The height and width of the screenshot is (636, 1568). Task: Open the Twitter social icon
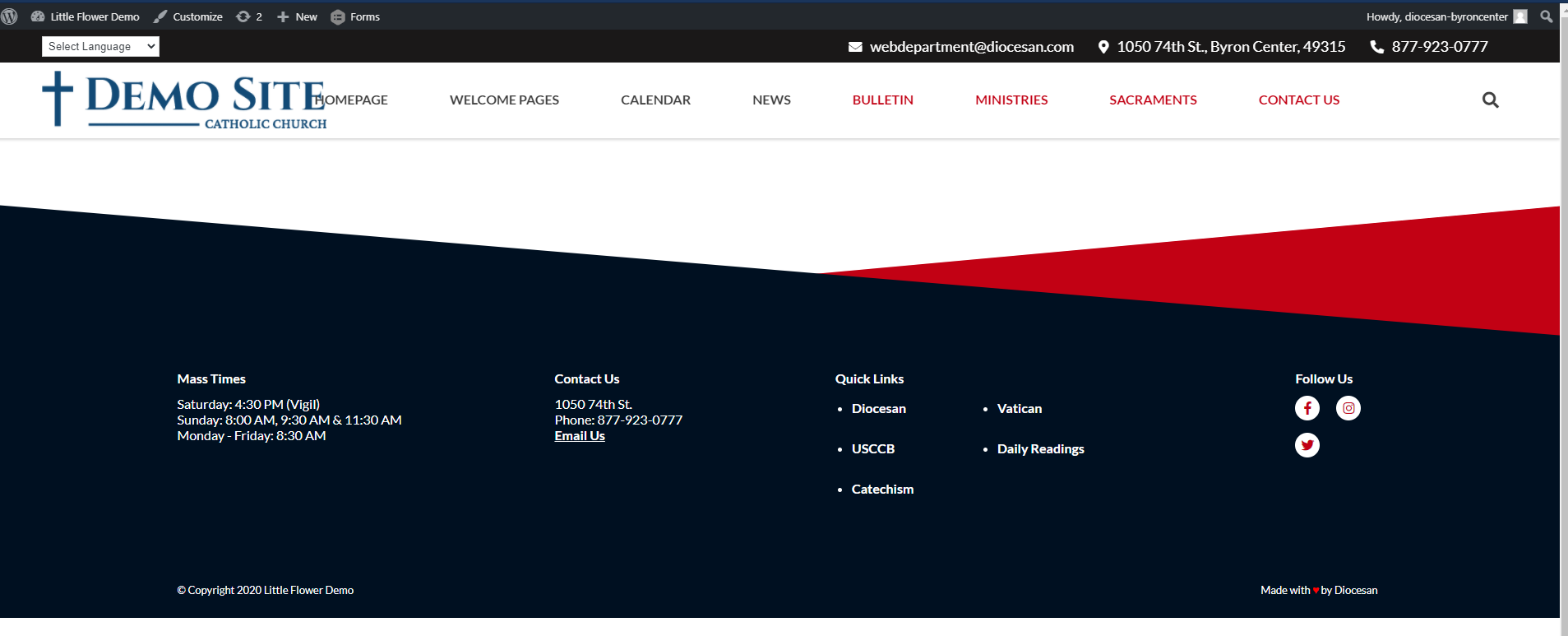[x=1307, y=445]
